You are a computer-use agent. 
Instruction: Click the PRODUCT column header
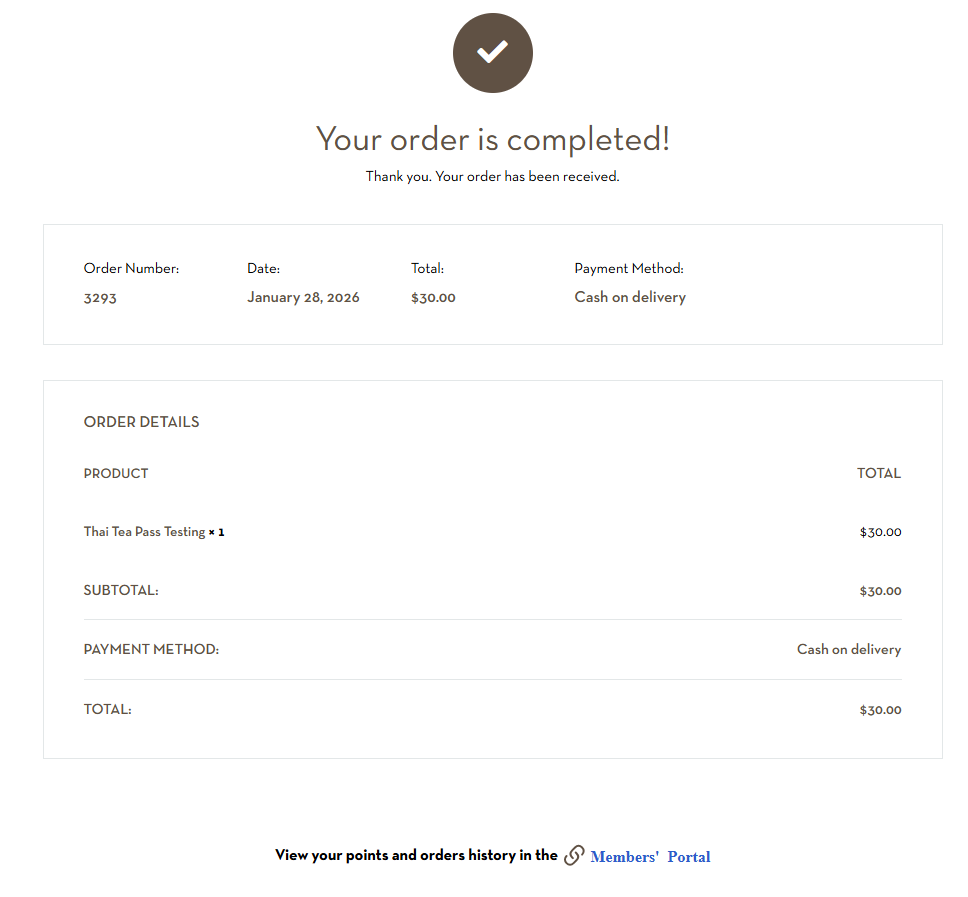pos(116,474)
